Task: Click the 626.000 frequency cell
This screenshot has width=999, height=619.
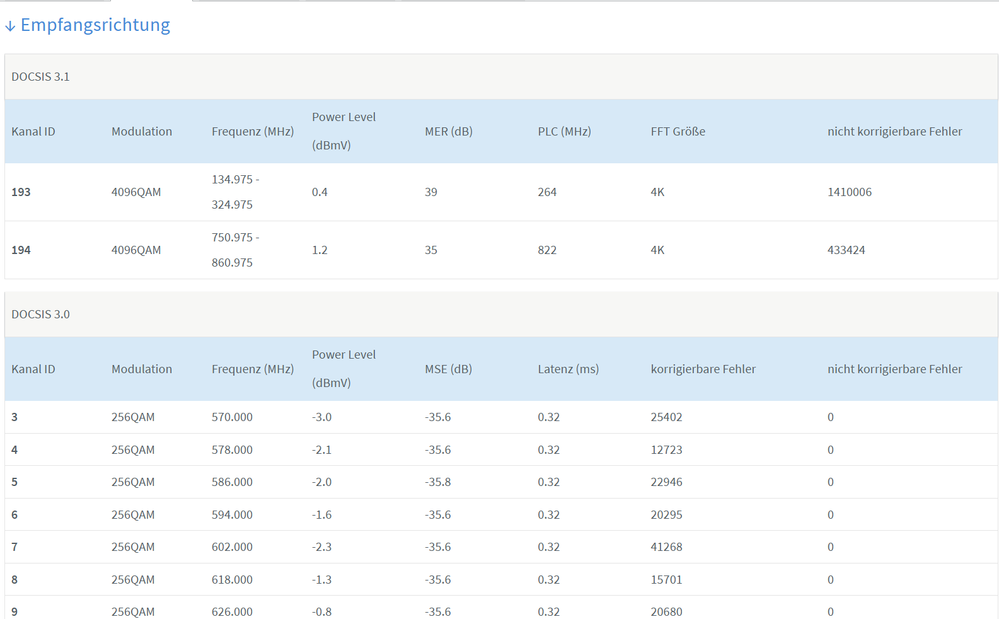Action: (x=232, y=611)
